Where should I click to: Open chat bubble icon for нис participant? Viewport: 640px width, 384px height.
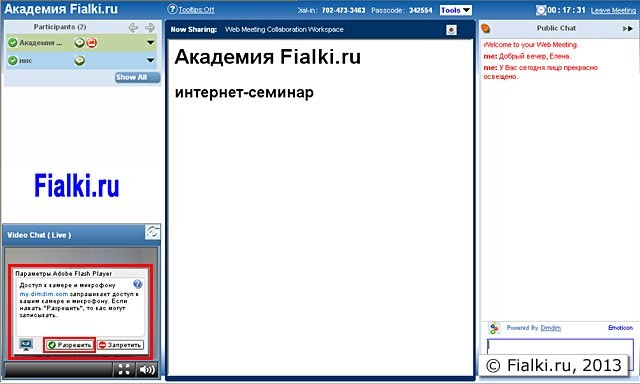[80, 60]
